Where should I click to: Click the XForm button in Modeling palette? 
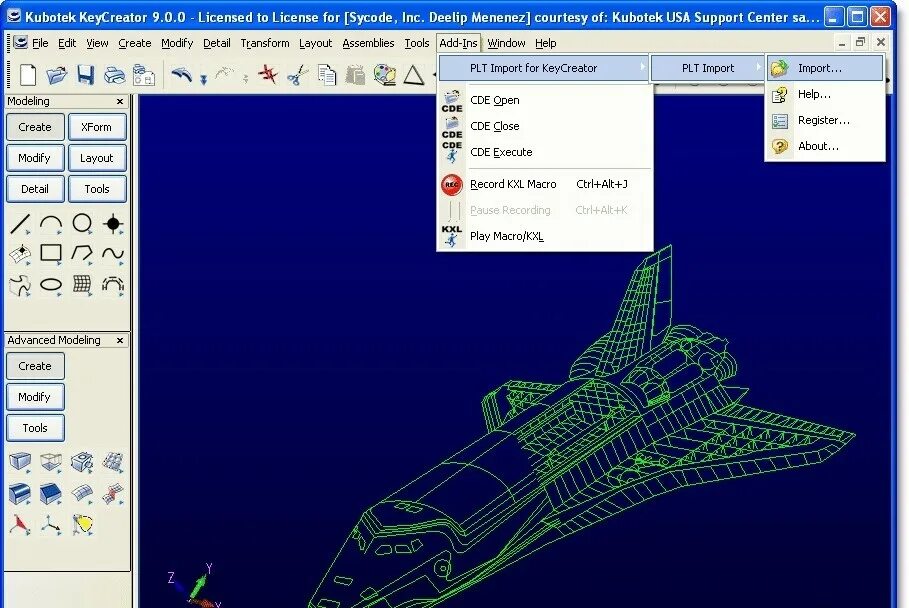(x=97, y=127)
